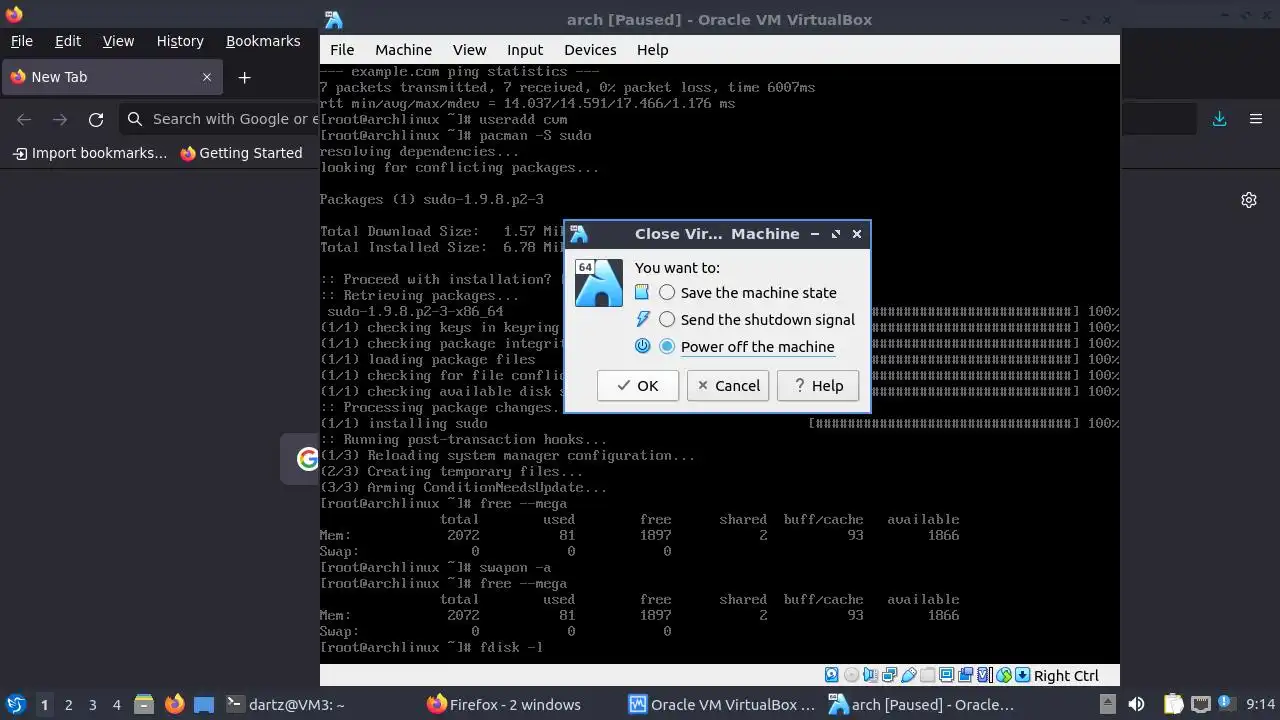
Task: Open VirtualBox Input menu
Action: tap(525, 50)
